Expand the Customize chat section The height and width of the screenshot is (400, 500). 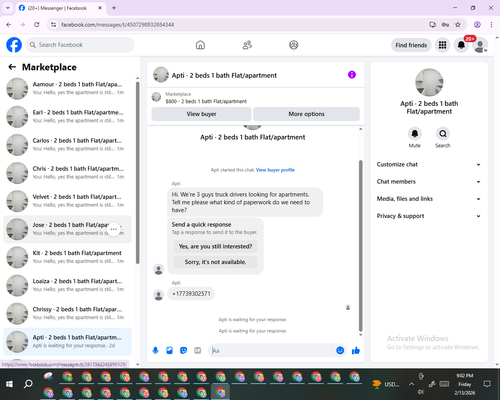tap(429, 164)
